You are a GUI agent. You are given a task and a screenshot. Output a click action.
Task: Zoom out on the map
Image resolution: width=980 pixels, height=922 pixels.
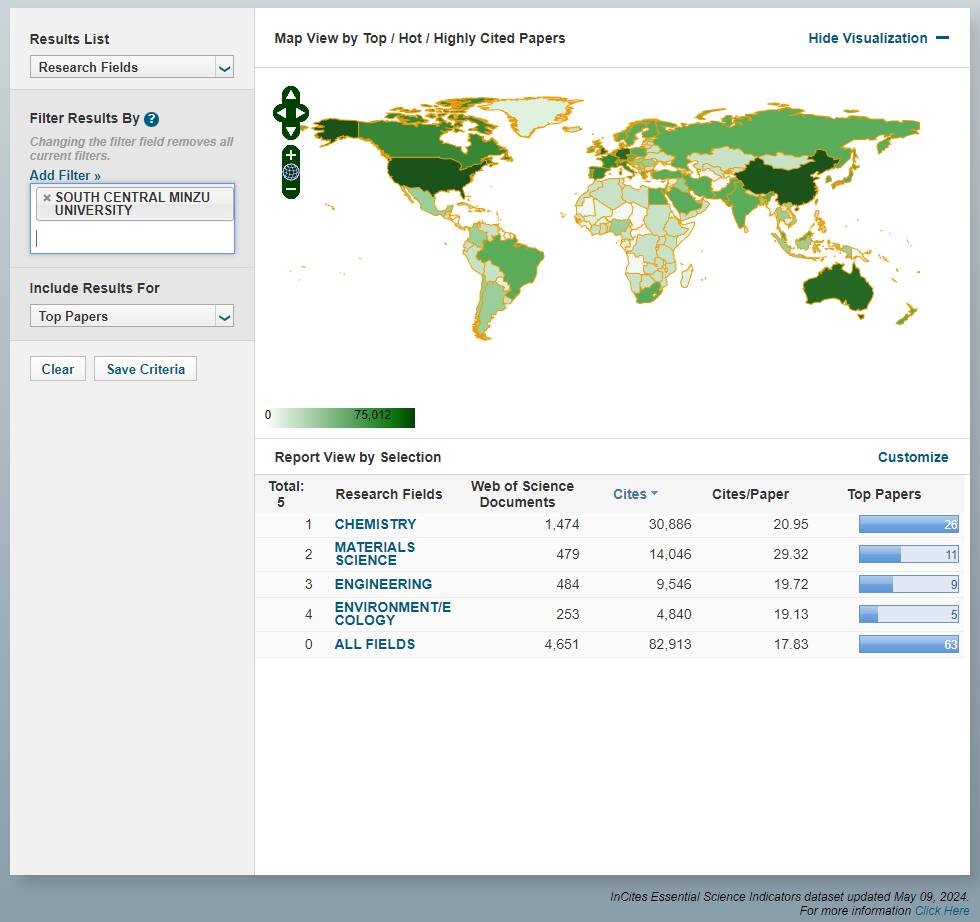(291, 188)
